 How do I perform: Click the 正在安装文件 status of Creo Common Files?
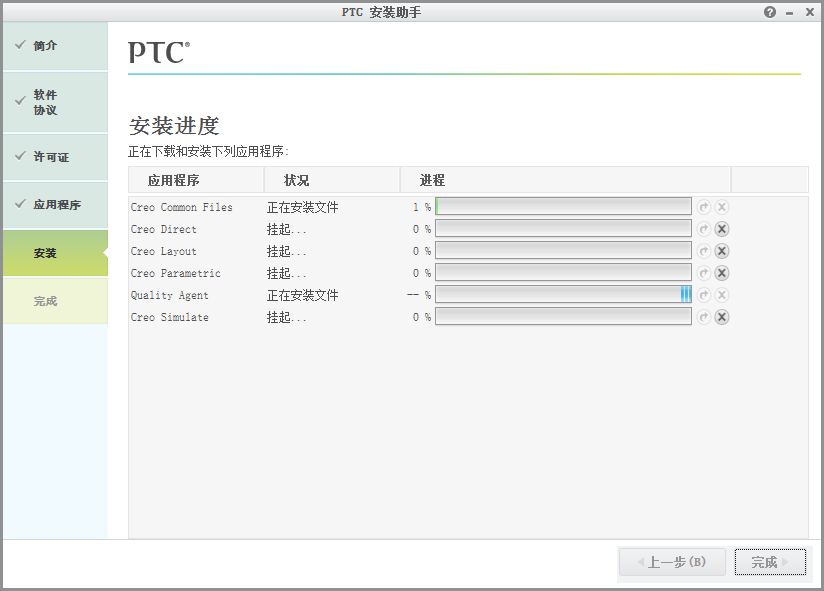click(x=303, y=208)
